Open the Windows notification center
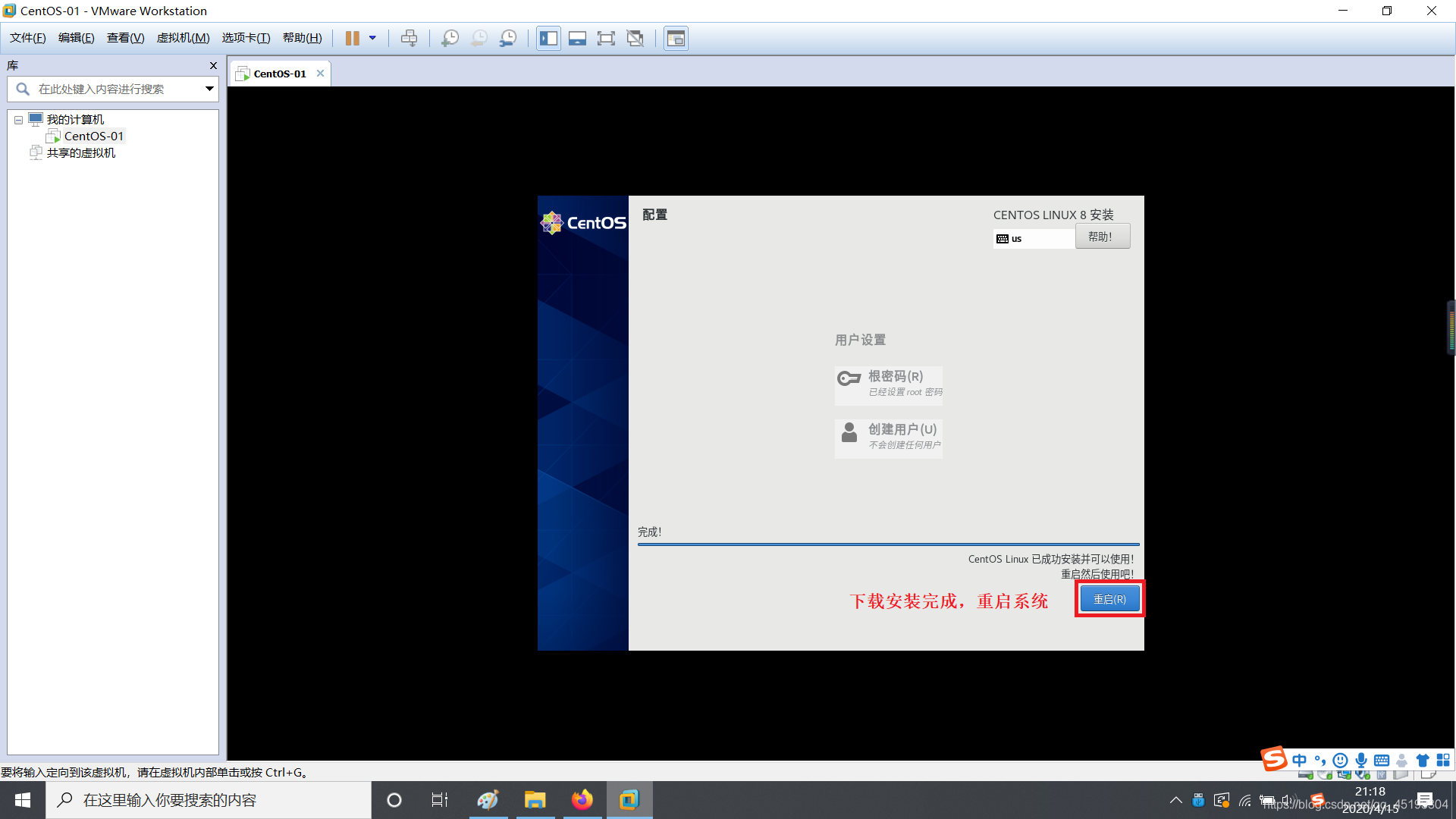1456x819 pixels. click(x=1425, y=800)
